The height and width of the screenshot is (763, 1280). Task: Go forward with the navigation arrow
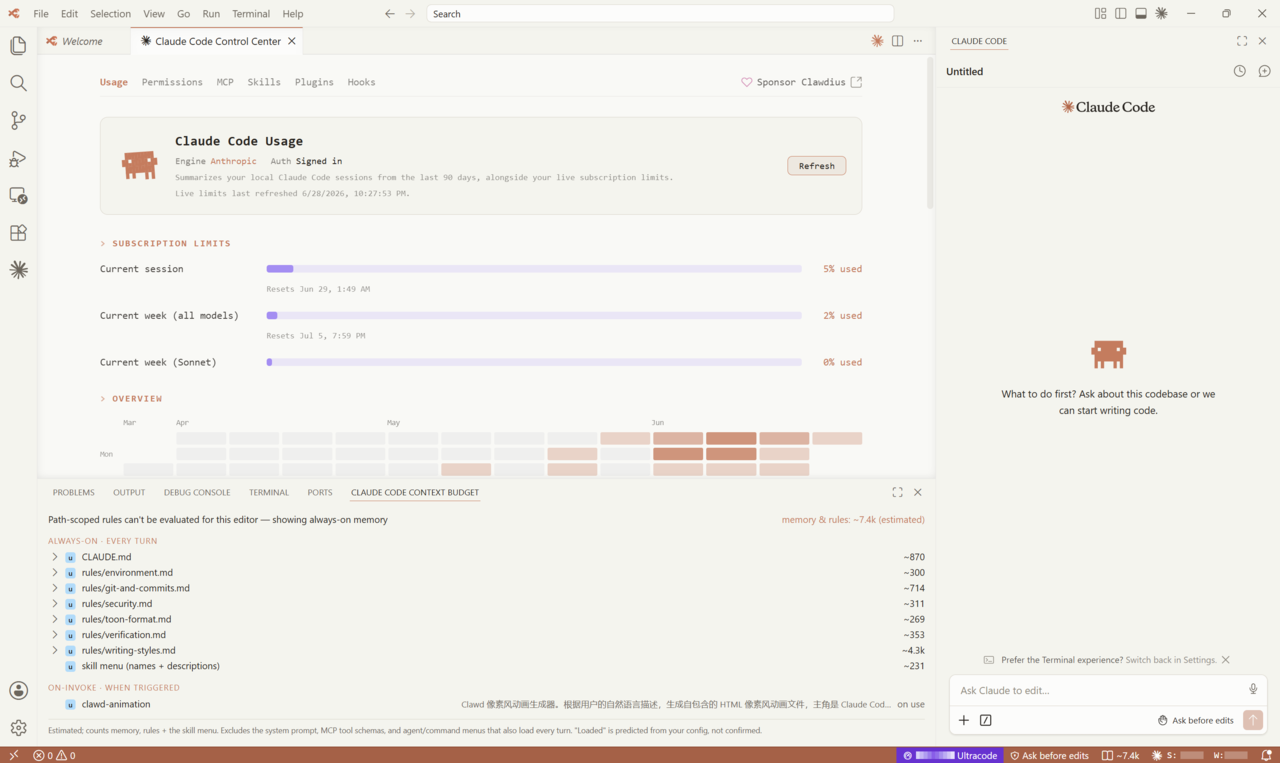411,14
